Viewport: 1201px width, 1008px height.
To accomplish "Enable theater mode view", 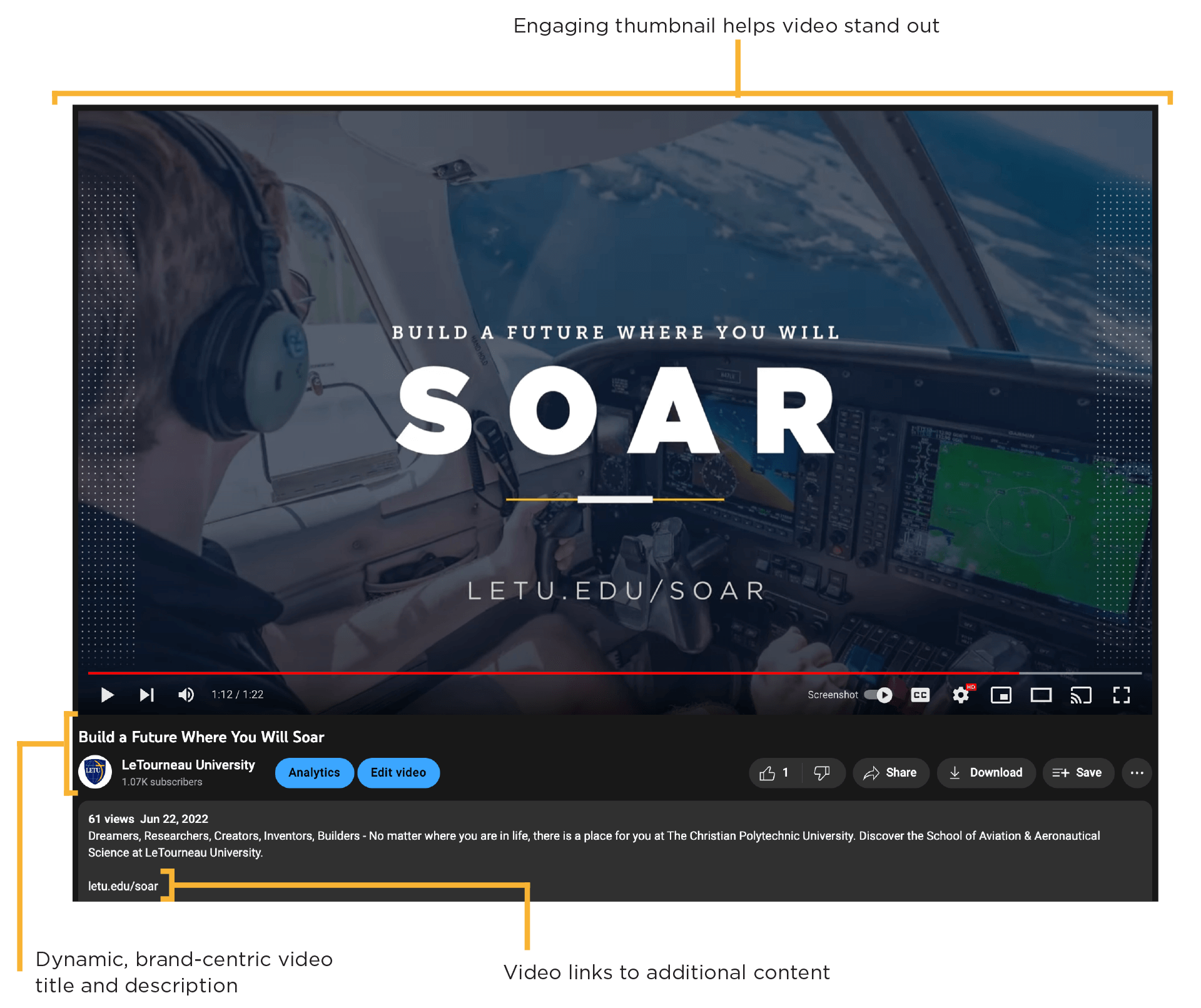I will pyautogui.click(x=1041, y=695).
